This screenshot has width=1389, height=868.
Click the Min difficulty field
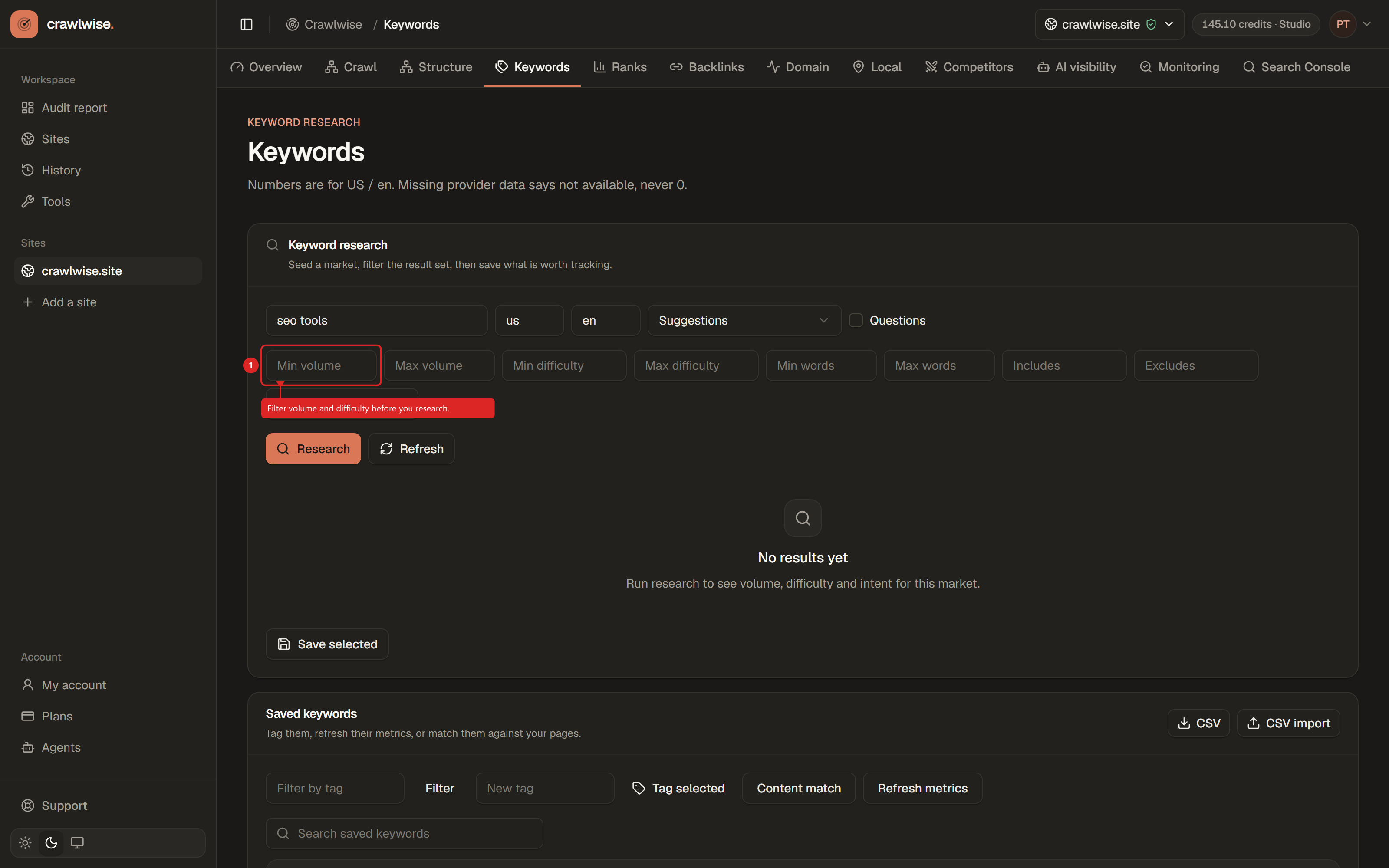(564, 366)
